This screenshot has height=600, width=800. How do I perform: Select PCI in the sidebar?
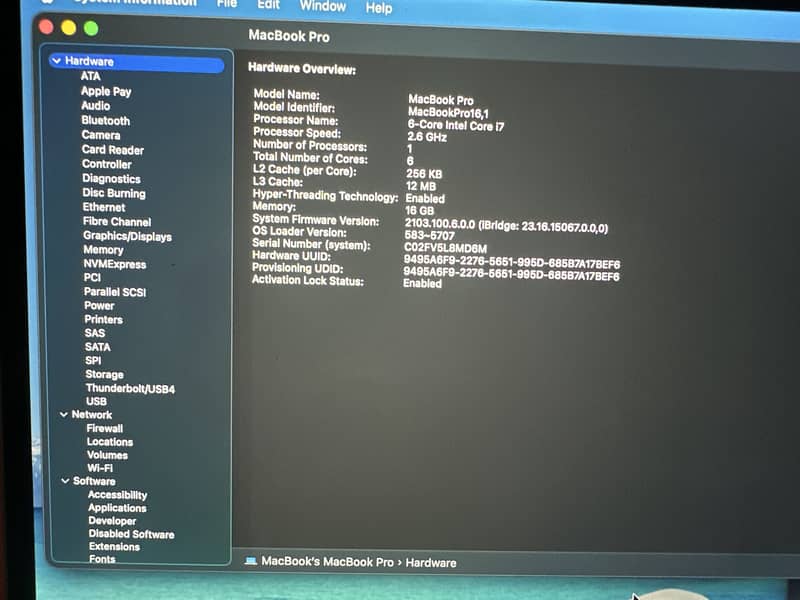(92, 278)
